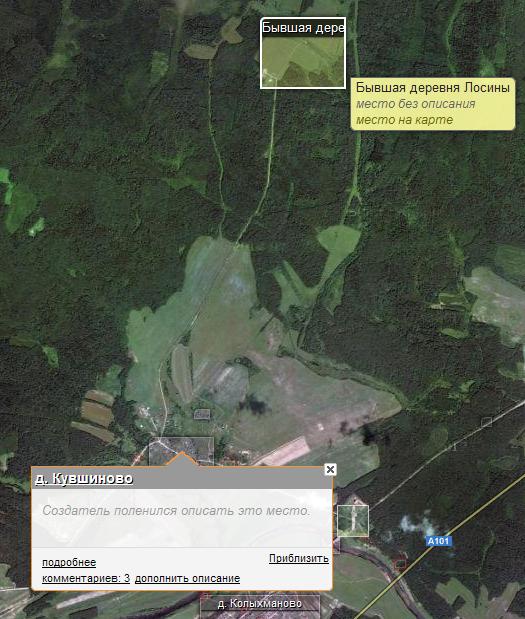Click the Создатель поленился description text
Image resolution: width=525 pixels, height=619 pixels.
(x=176, y=510)
